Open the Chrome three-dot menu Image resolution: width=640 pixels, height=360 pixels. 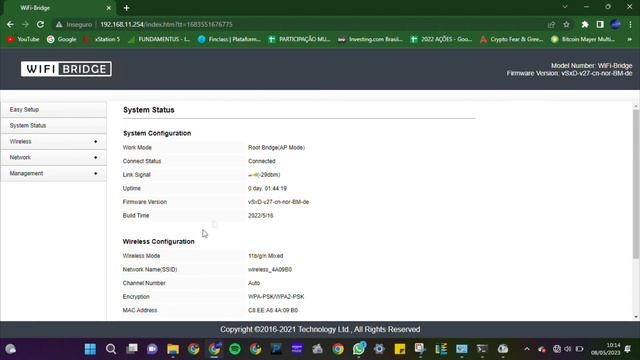[x=631, y=24]
